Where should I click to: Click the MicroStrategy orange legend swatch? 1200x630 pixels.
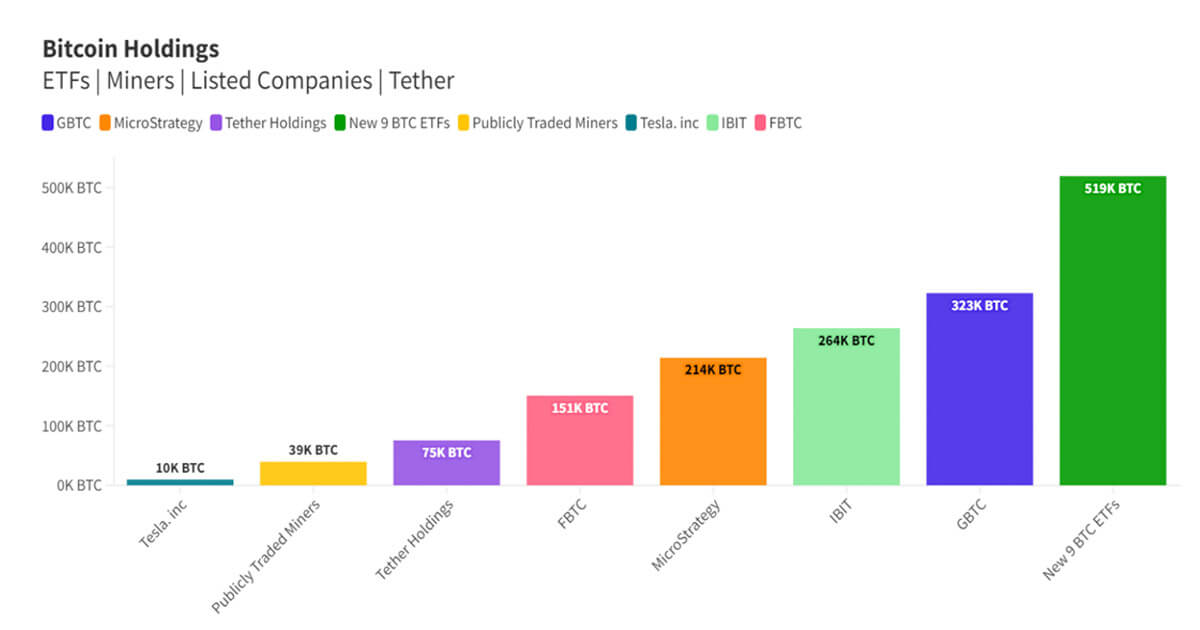105,123
